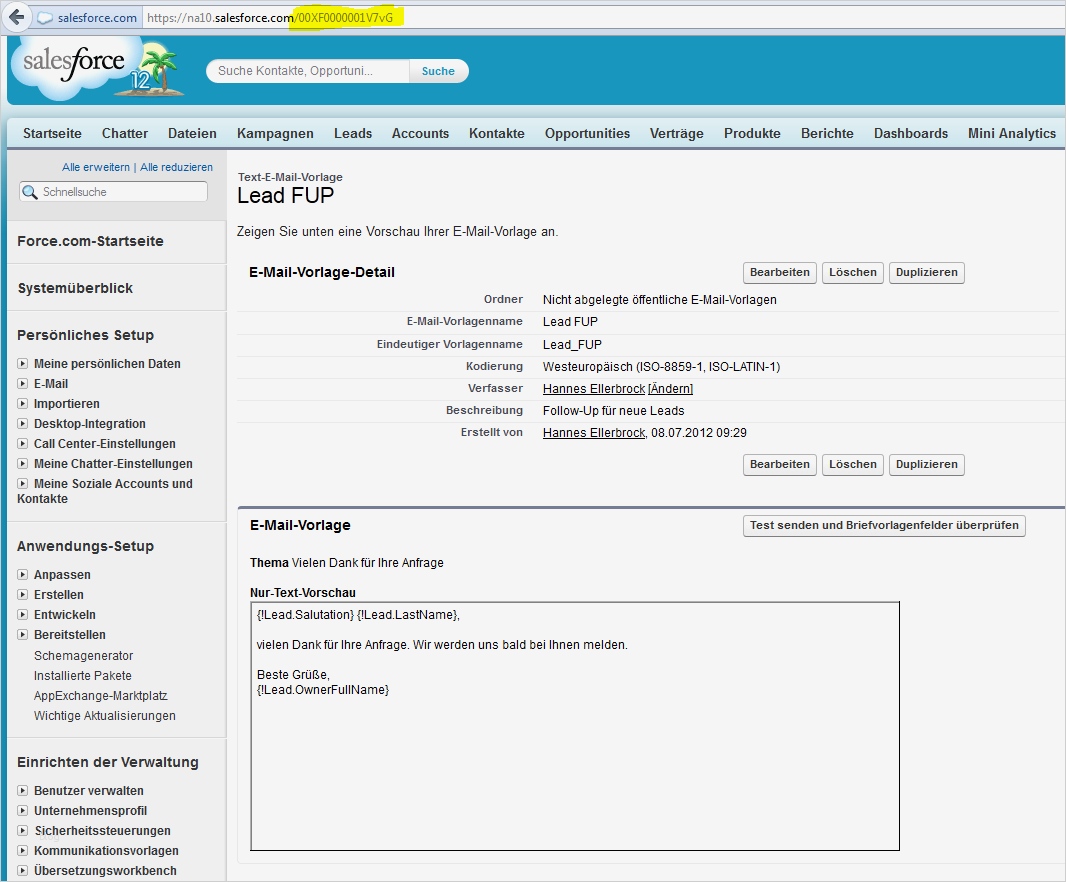Open Wichtige Aktualisierungen in the sidebar
Viewport: 1066px width, 882px height.
(105, 716)
